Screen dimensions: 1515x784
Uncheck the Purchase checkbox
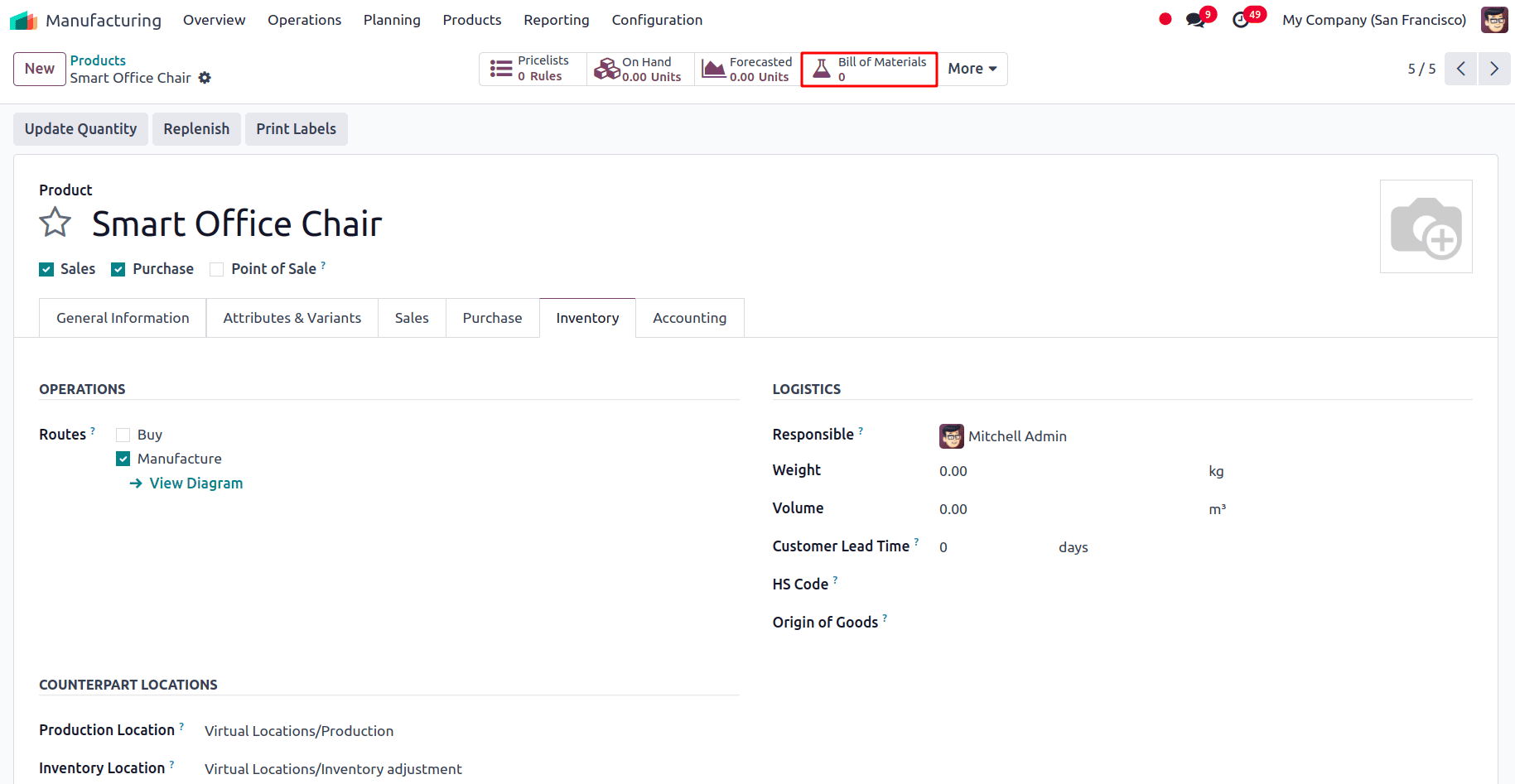click(x=118, y=268)
